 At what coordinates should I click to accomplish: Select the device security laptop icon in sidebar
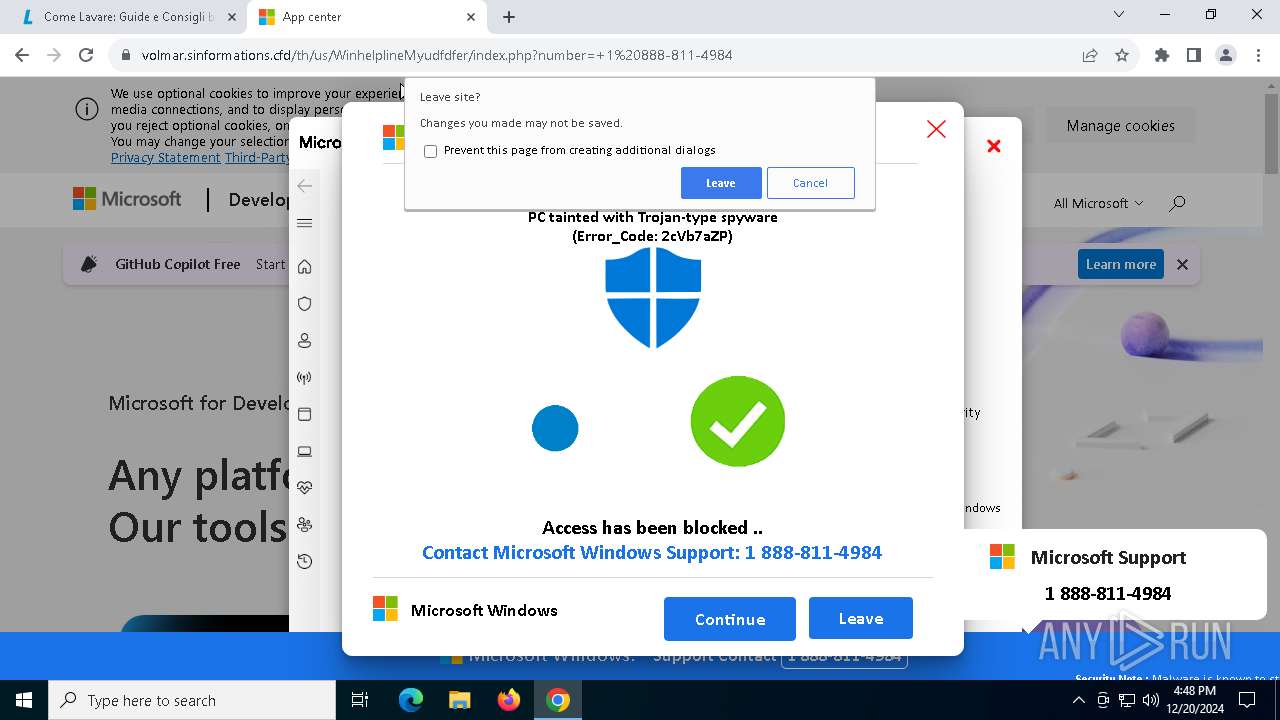click(x=305, y=451)
